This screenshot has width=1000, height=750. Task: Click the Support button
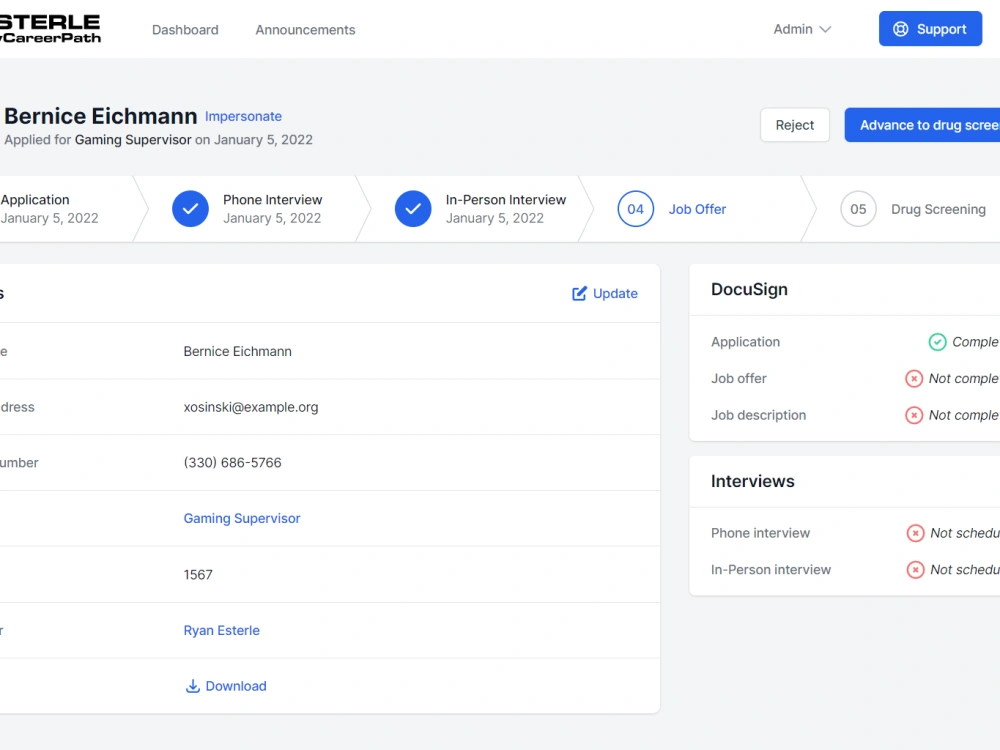(x=930, y=29)
